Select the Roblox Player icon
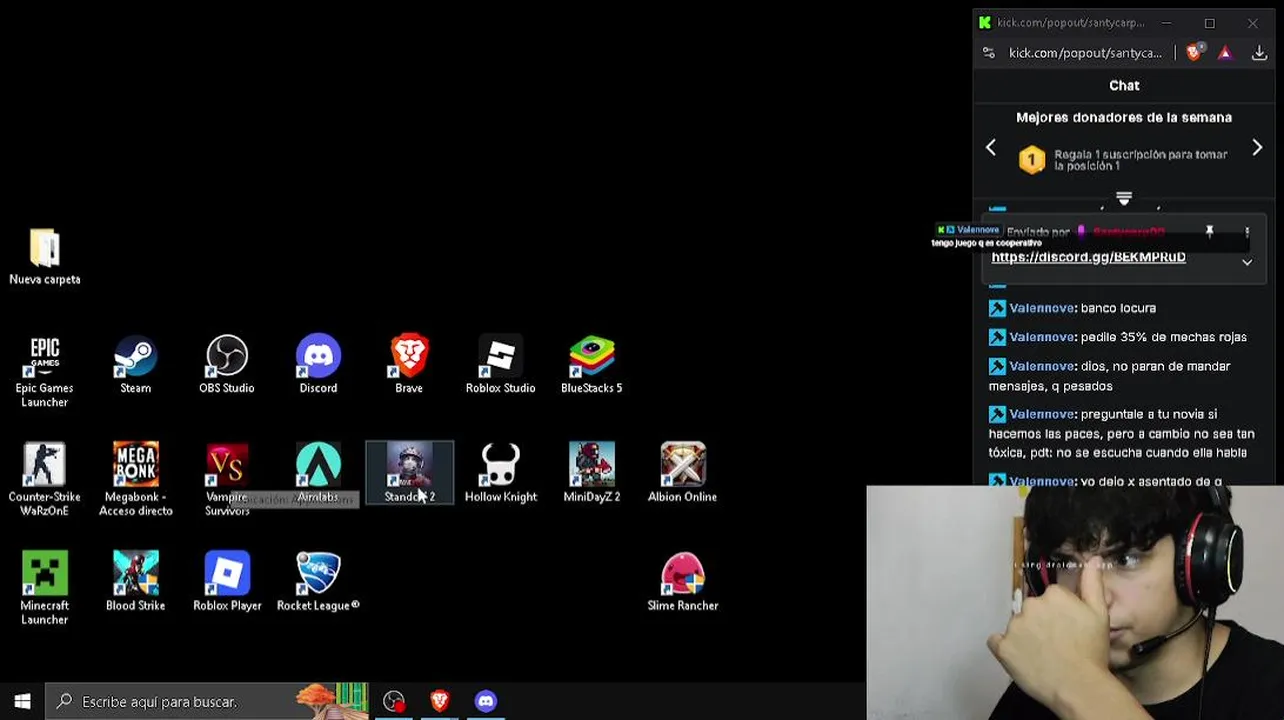 click(227, 582)
